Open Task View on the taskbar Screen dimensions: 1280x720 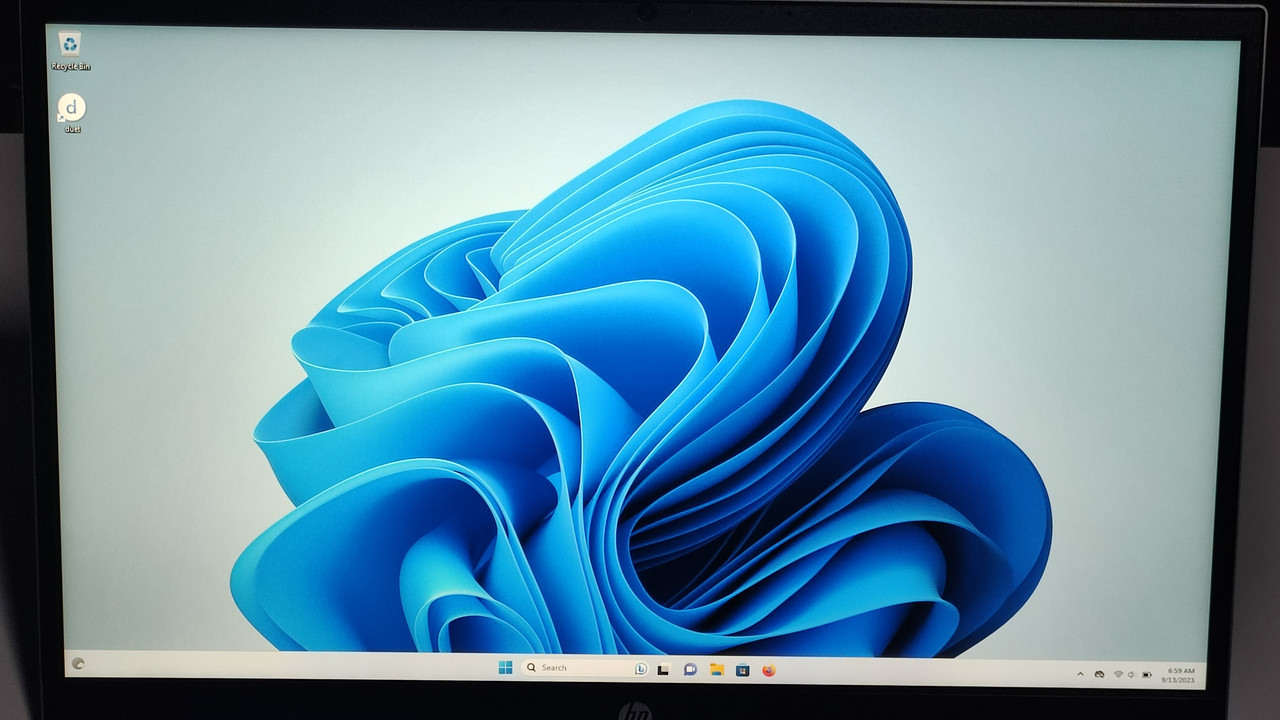click(x=663, y=669)
